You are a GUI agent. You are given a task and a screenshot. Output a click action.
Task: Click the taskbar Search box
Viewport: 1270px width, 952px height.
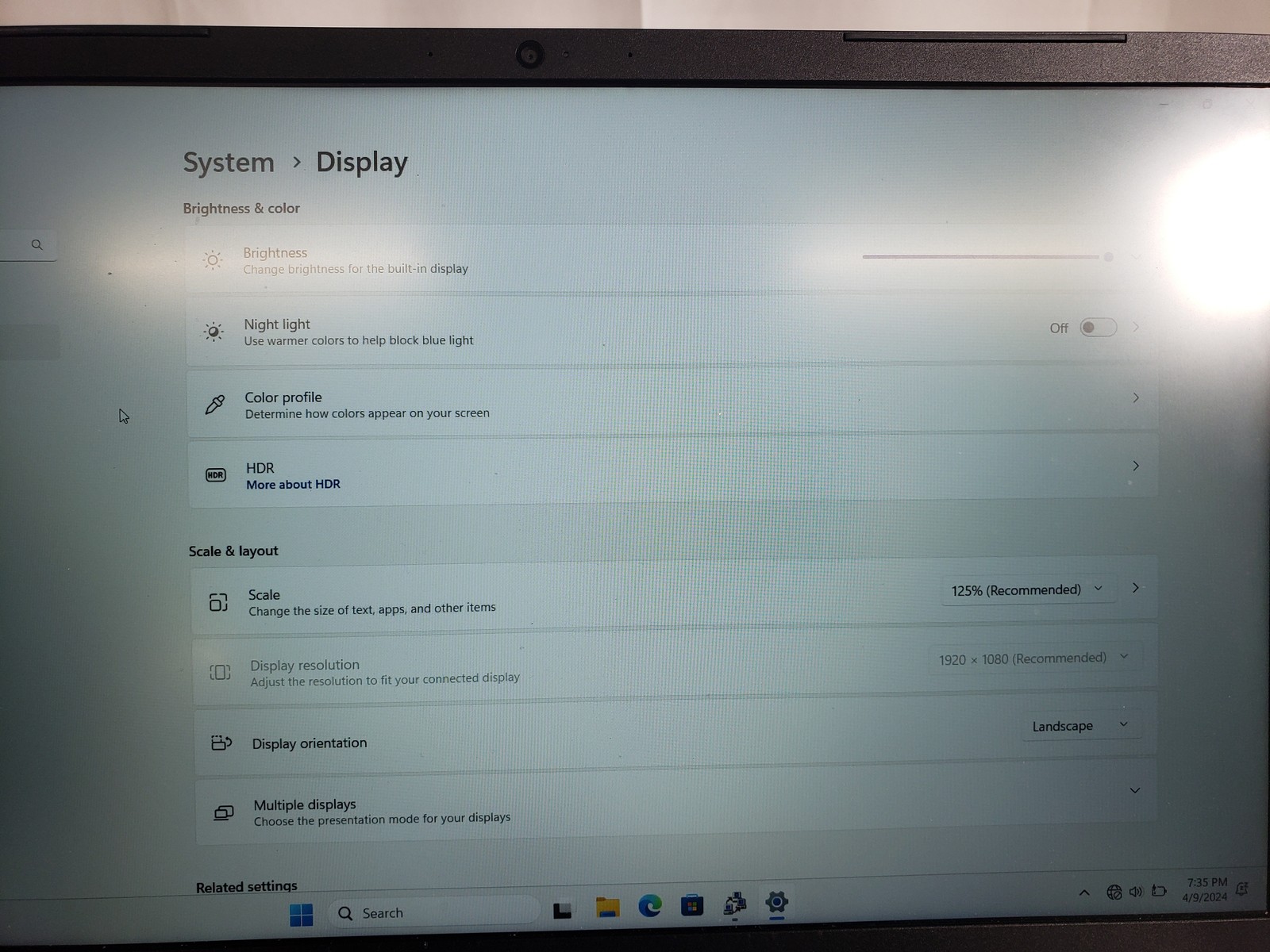click(x=434, y=912)
